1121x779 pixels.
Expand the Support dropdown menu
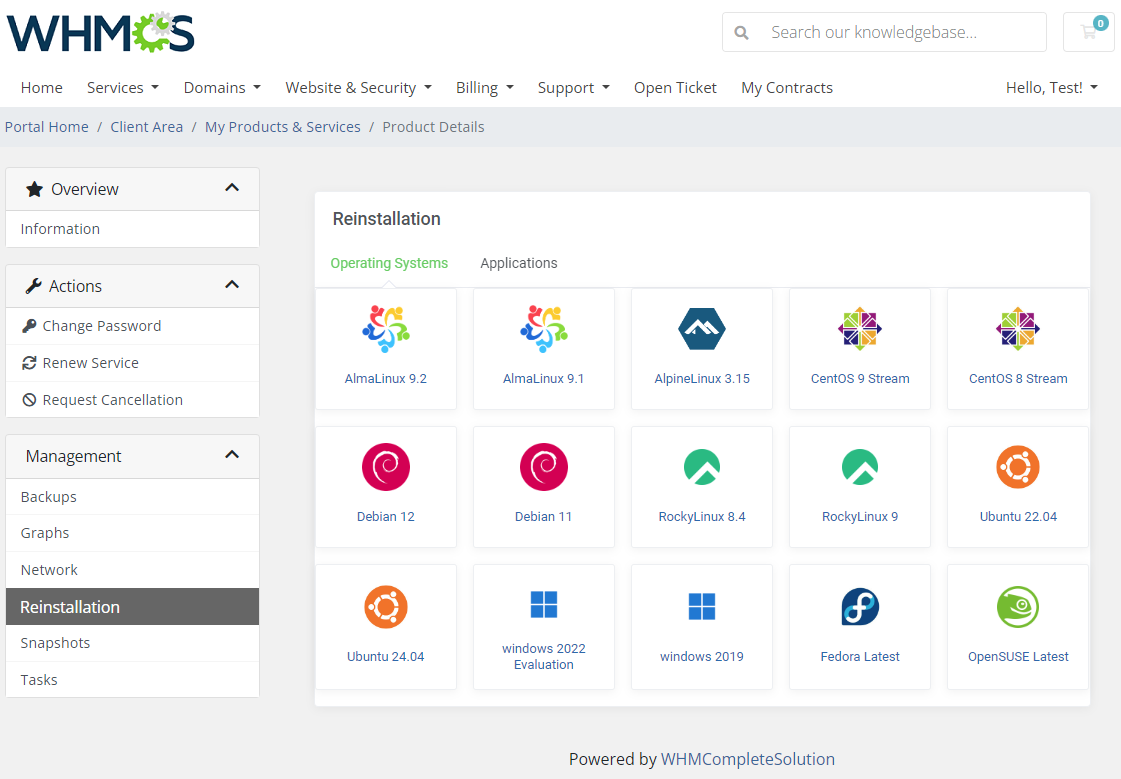(574, 87)
